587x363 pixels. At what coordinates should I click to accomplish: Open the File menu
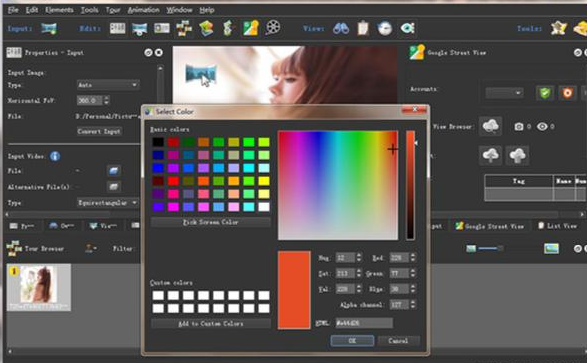point(13,10)
